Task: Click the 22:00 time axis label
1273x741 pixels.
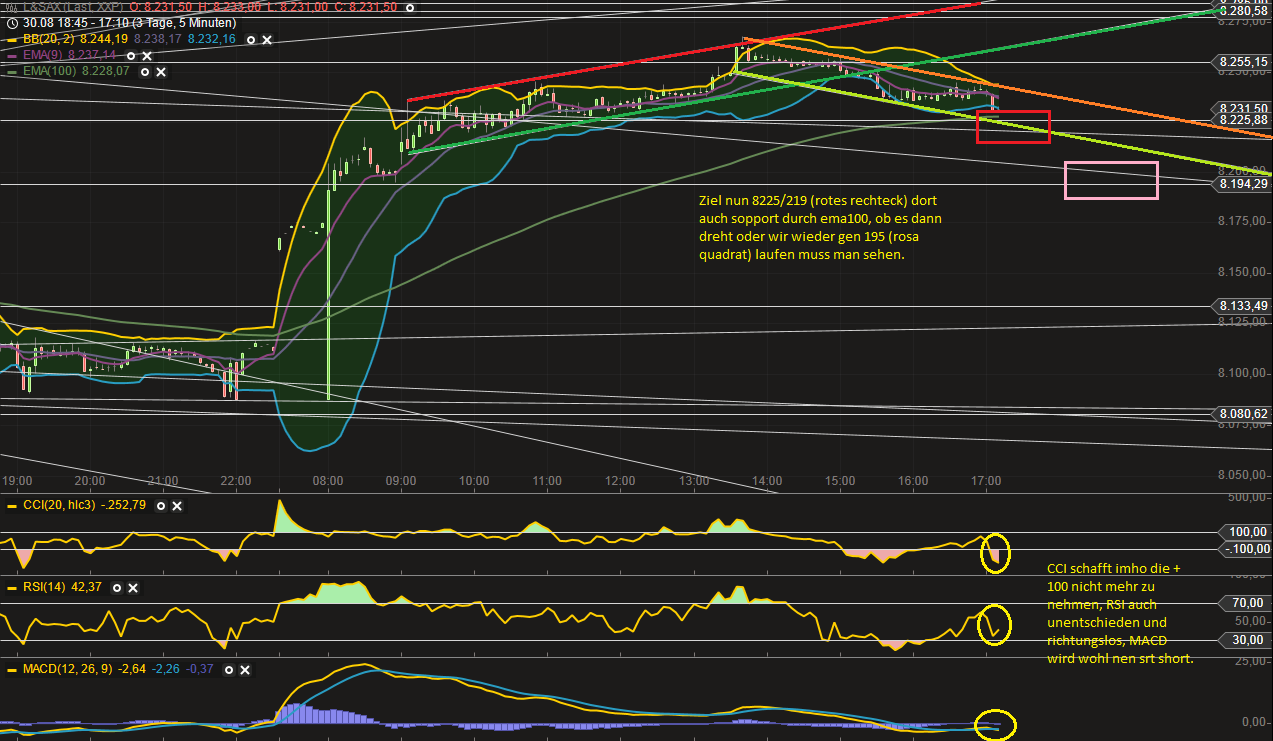Action: tap(235, 481)
